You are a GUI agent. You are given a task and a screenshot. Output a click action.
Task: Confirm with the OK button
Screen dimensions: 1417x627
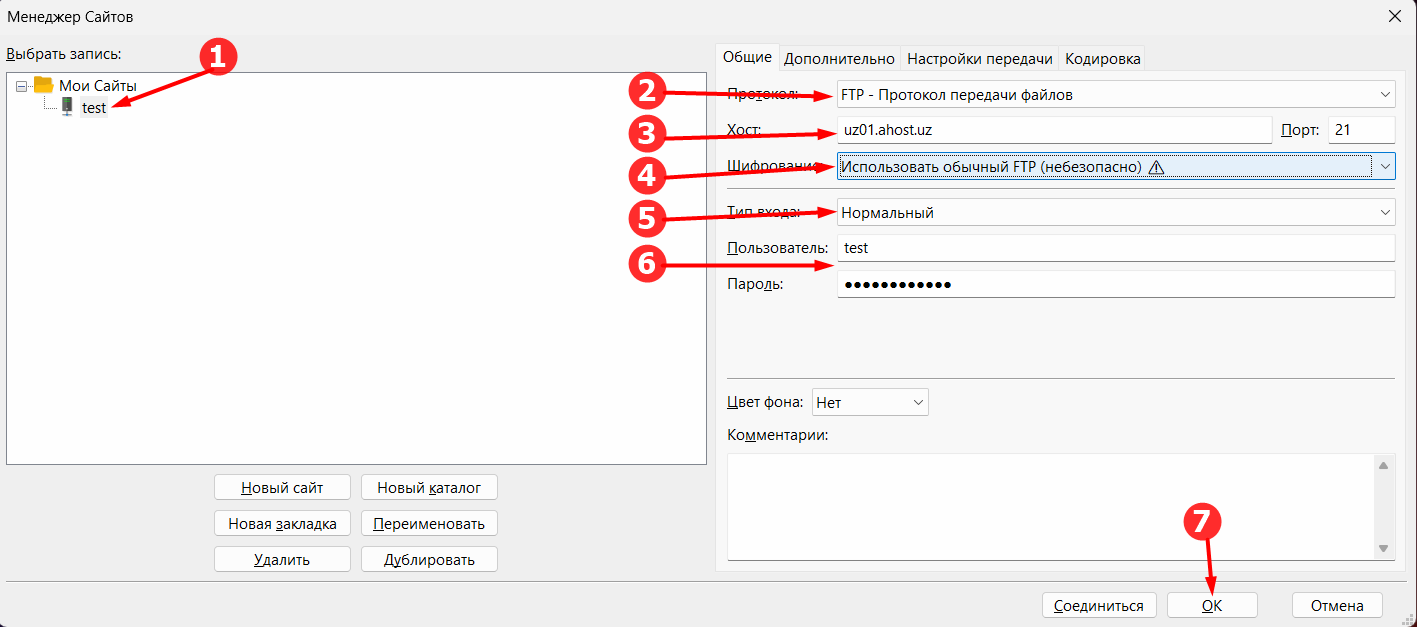[1212, 605]
